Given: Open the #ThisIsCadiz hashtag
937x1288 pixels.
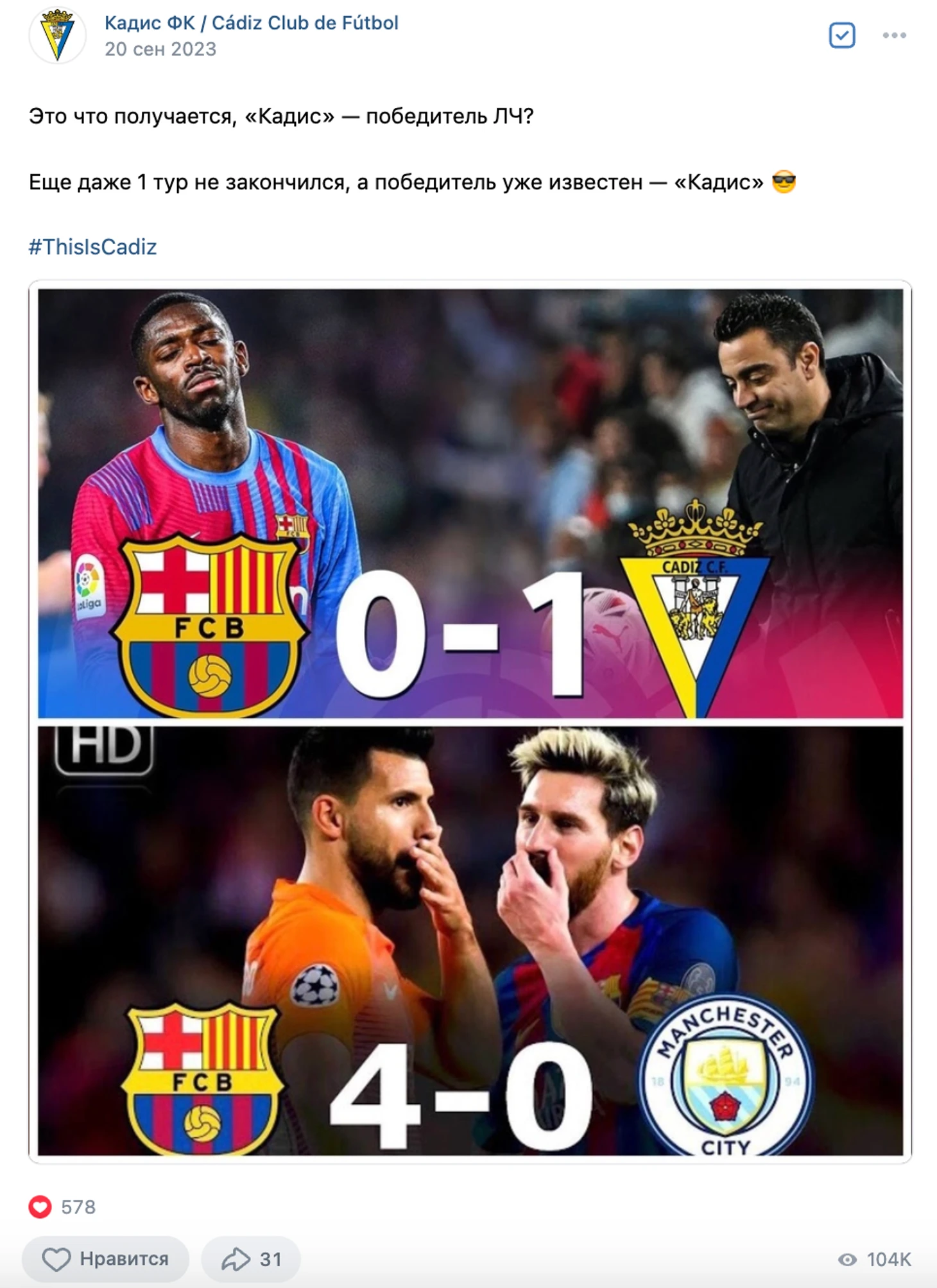Looking at the screenshot, I should (x=92, y=247).
